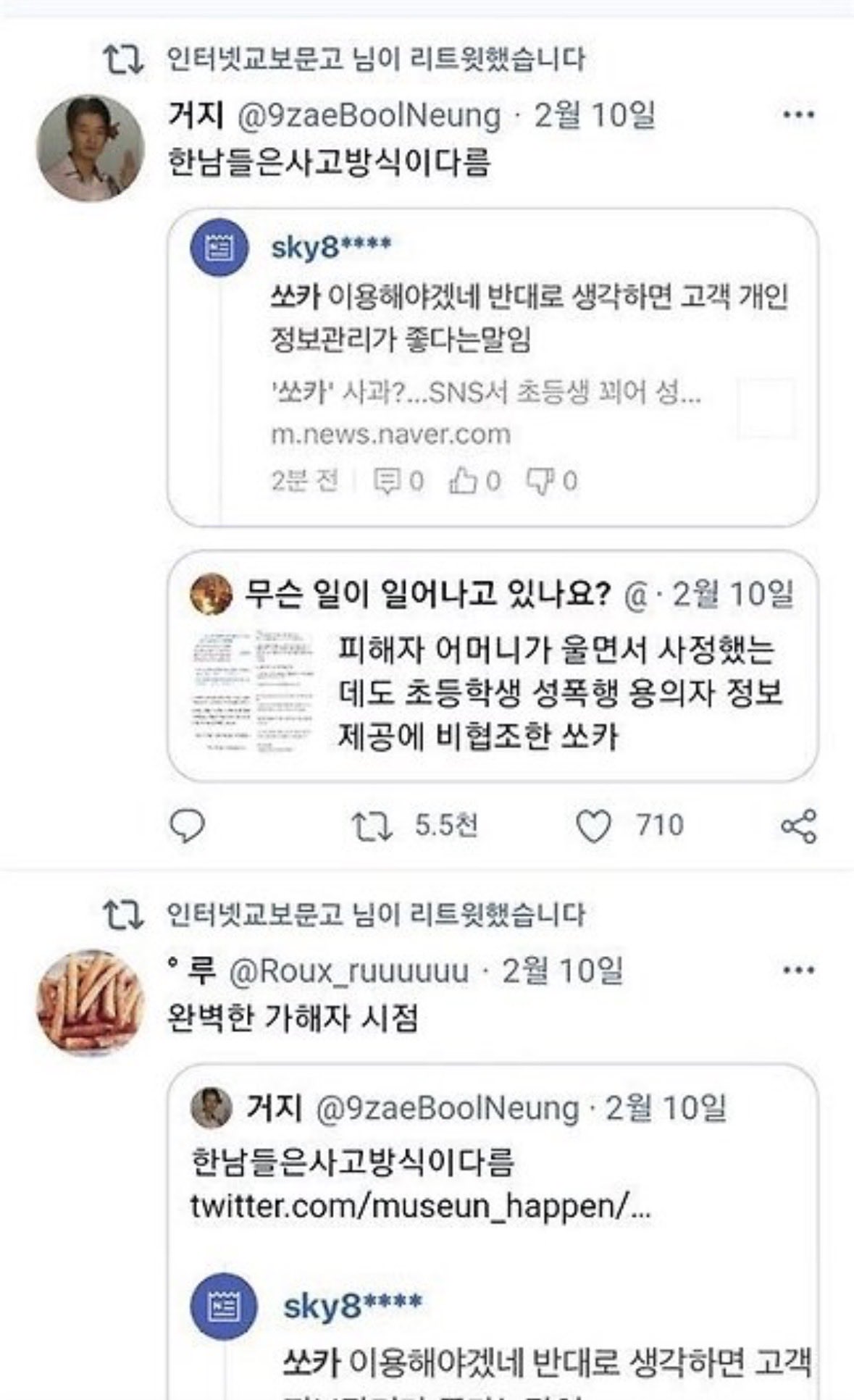The height and width of the screenshot is (1400, 854).
Task: Open the more menu on the 거지 tweet
Action: pos(799,114)
